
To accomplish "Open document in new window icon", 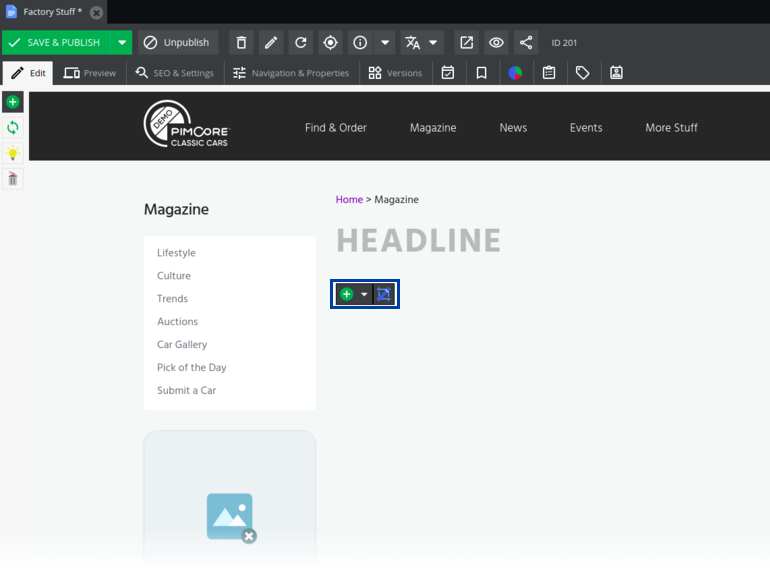I will [467, 43].
